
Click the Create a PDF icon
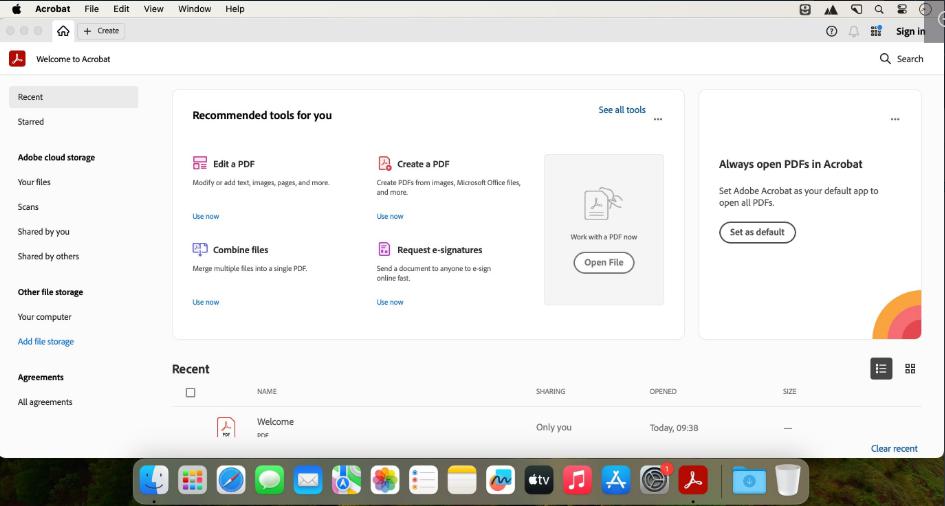tap(385, 163)
